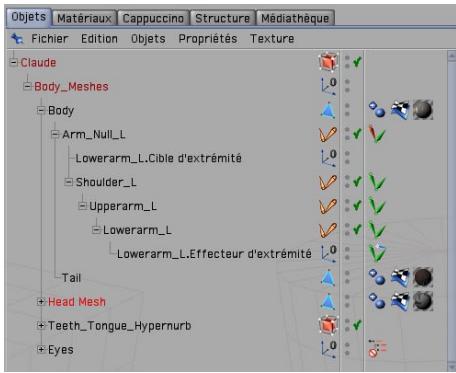456x373 pixels.
Task: Select the tag on Lowerarm_L.Effecteur d'extrémité
Action: point(377,253)
